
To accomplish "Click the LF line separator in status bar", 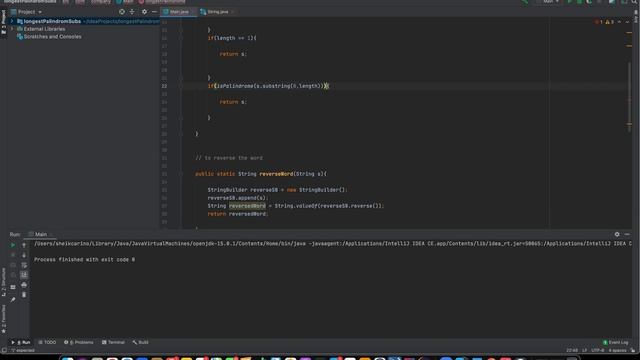I will point(584,350).
